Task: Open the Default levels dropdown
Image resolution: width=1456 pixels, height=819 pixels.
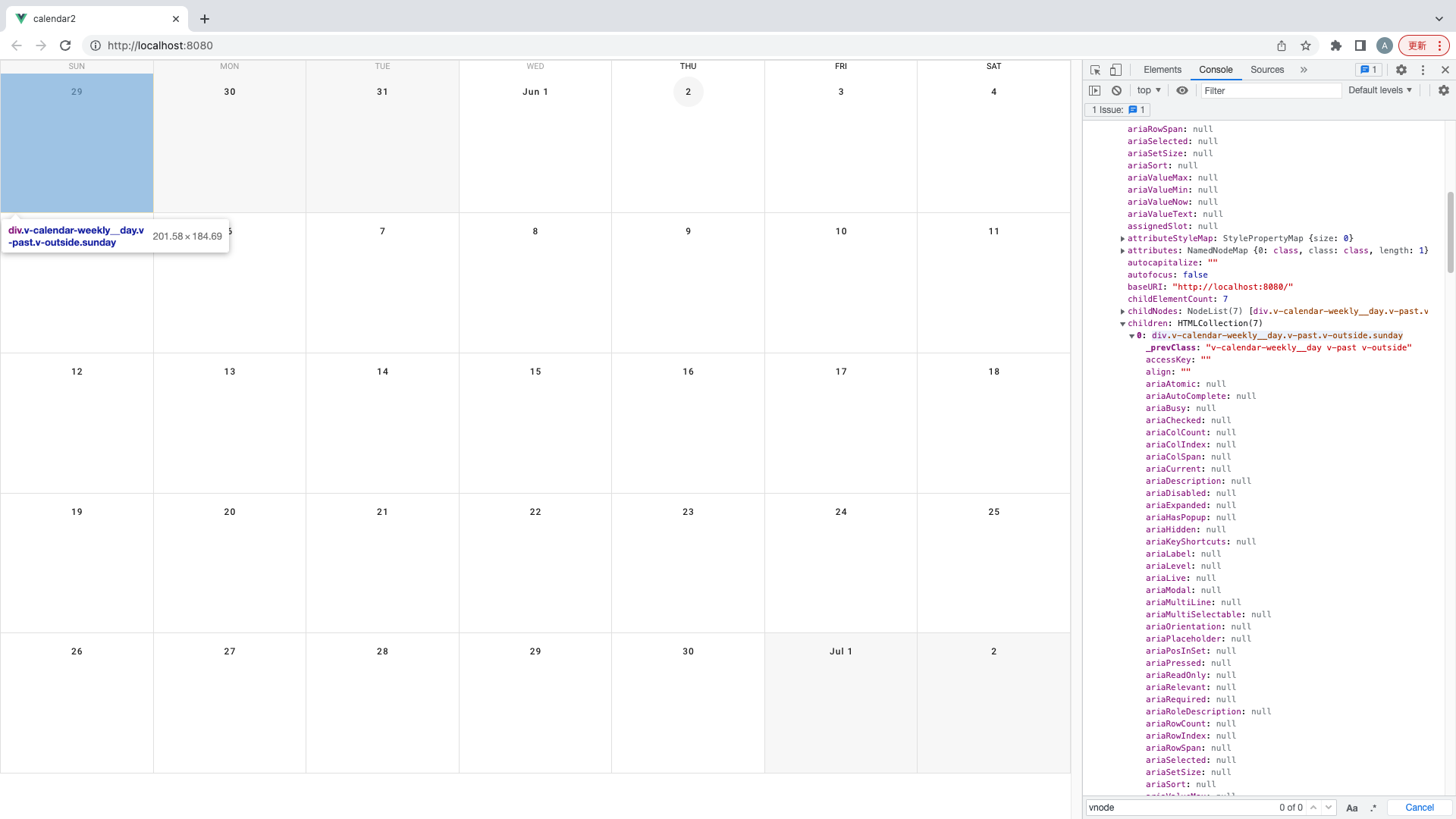Action: (1379, 90)
